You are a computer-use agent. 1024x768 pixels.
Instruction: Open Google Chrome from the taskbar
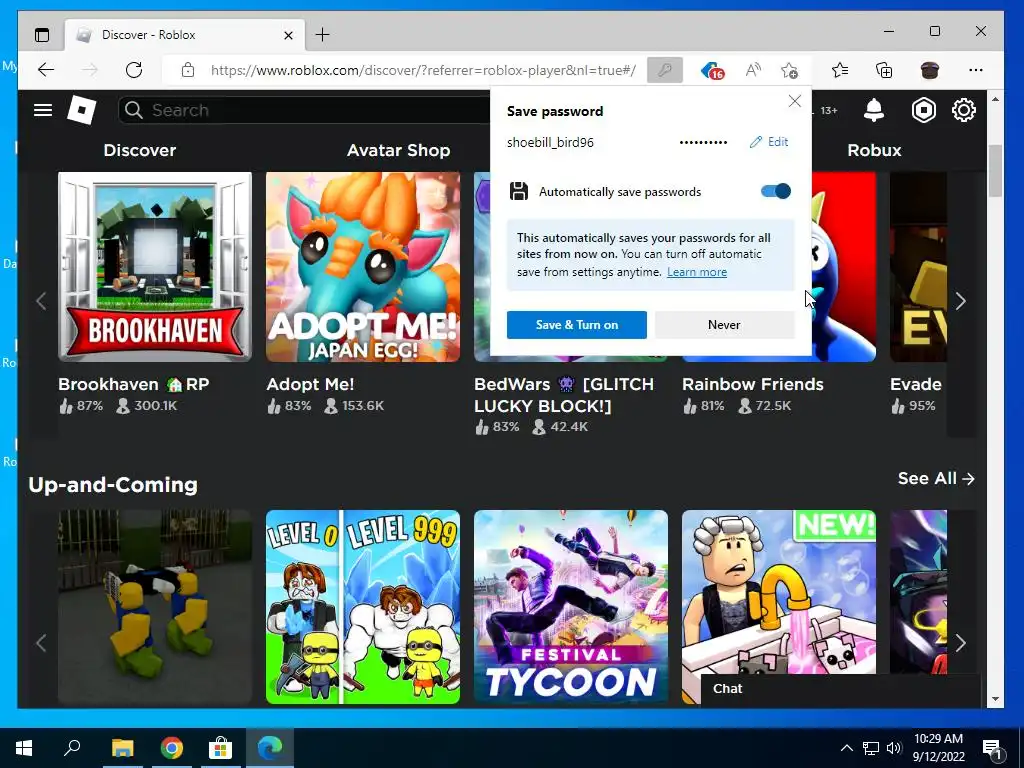click(172, 748)
